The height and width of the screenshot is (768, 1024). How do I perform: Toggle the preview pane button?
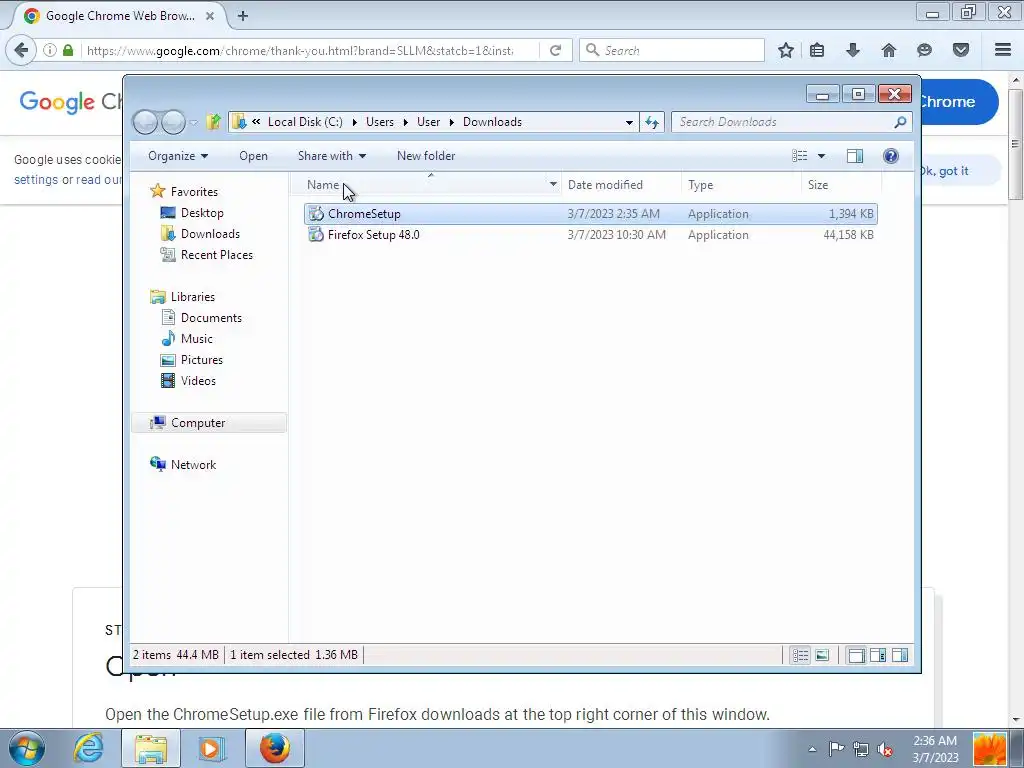click(x=855, y=155)
